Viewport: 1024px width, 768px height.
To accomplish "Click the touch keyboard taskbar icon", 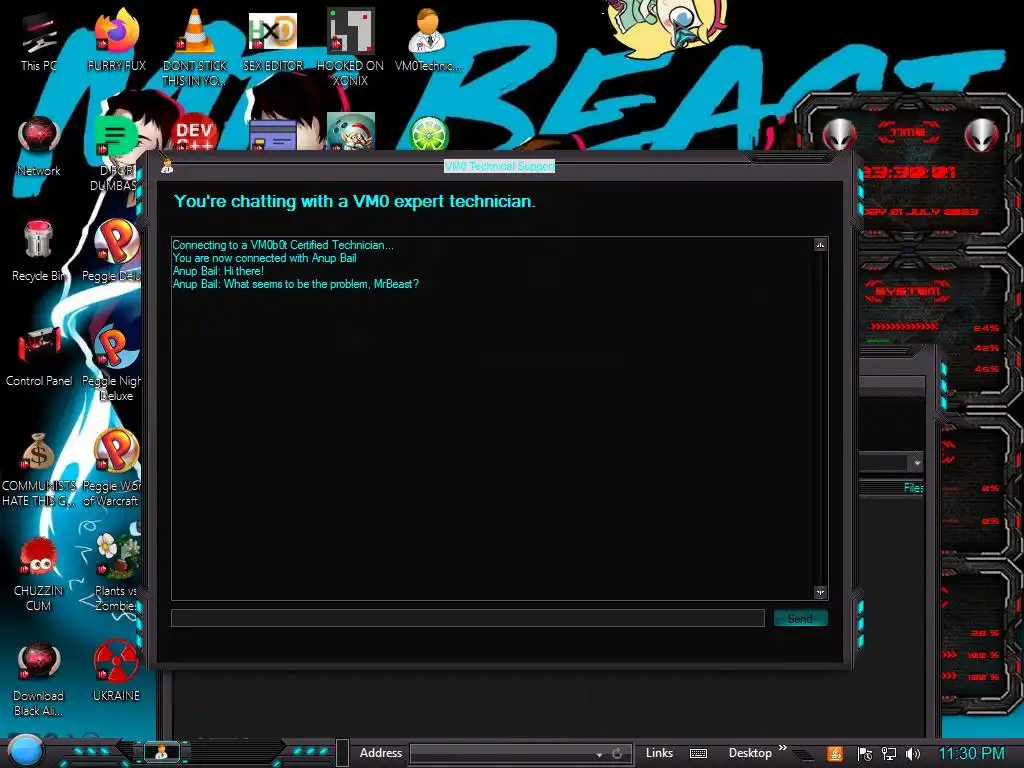I will (x=698, y=754).
